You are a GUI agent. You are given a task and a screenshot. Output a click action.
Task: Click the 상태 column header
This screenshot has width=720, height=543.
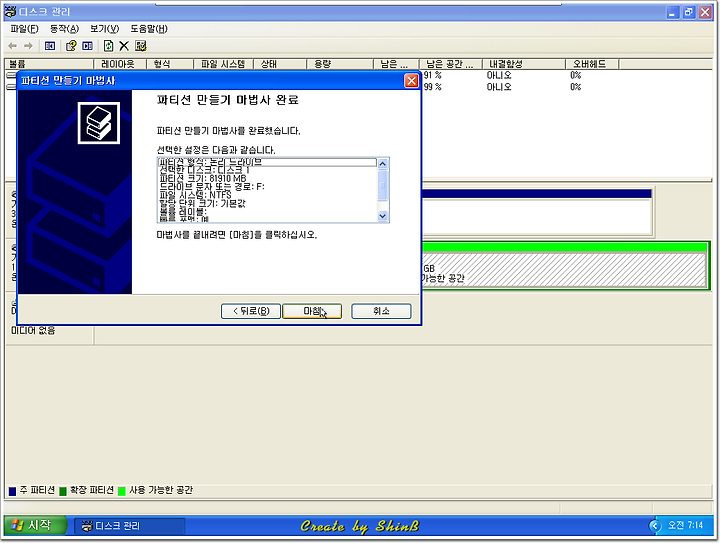[x=280, y=64]
